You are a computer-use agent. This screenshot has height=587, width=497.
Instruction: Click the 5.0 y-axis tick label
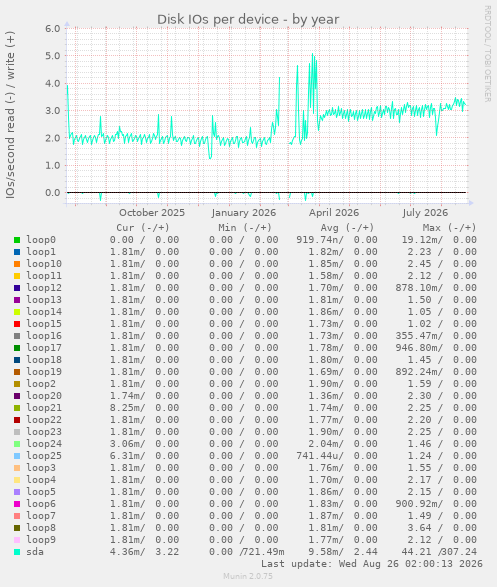[x=53, y=56]
